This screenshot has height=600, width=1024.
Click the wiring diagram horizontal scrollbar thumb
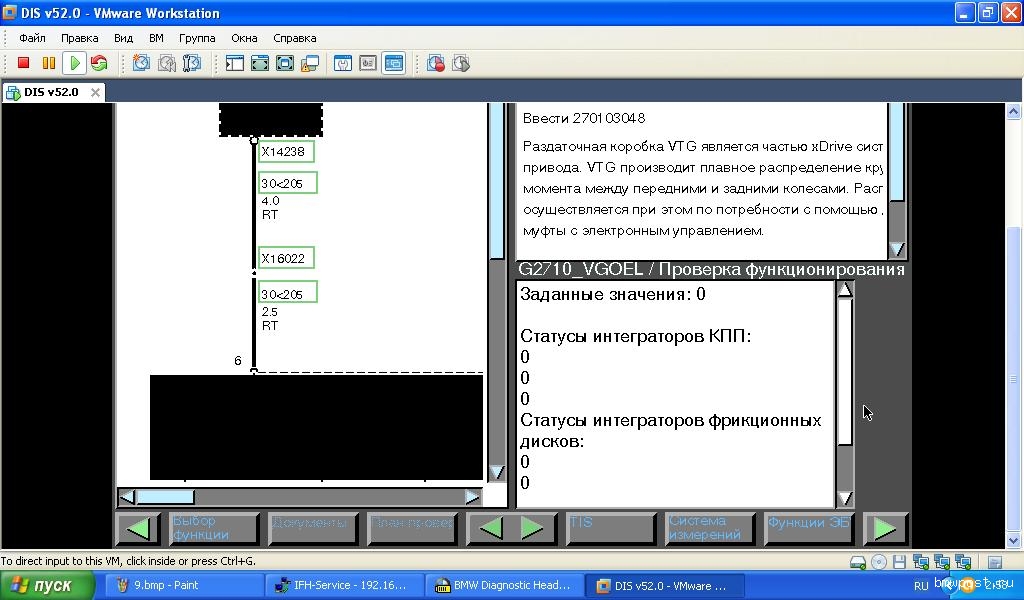click(165, 497)
